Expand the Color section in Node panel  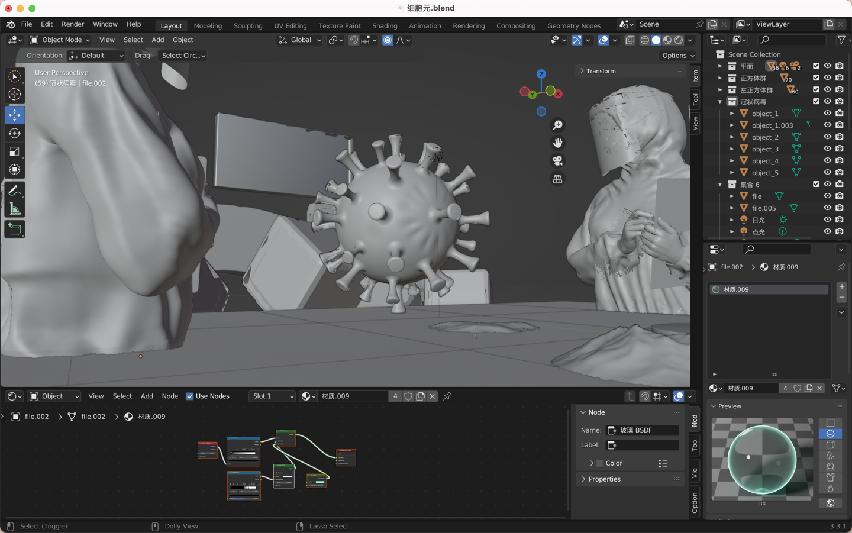click(x=591, y=463)
